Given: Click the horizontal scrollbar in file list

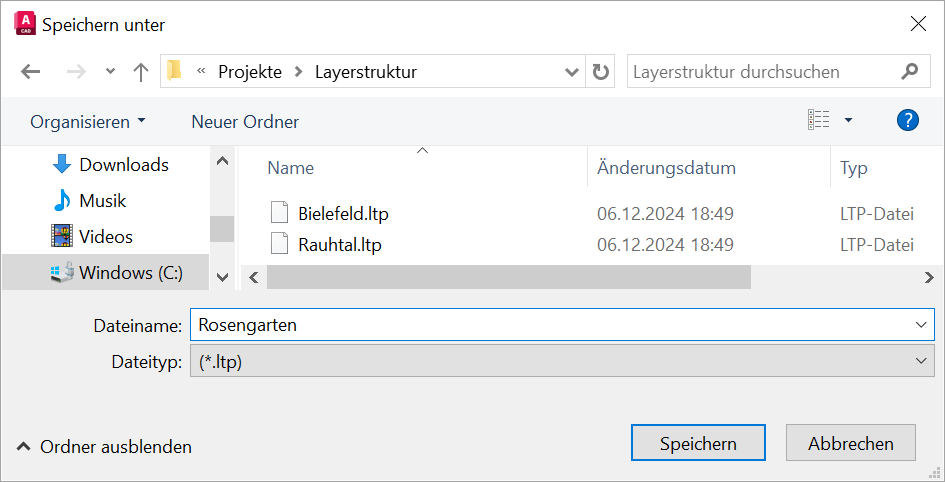Looking at the screenshot, I should (x=508, y=277).
